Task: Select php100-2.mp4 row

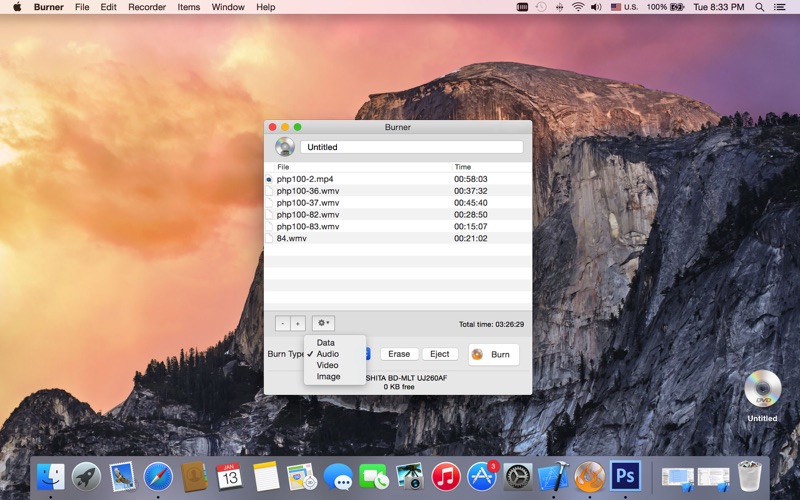Action: point(398,179)
